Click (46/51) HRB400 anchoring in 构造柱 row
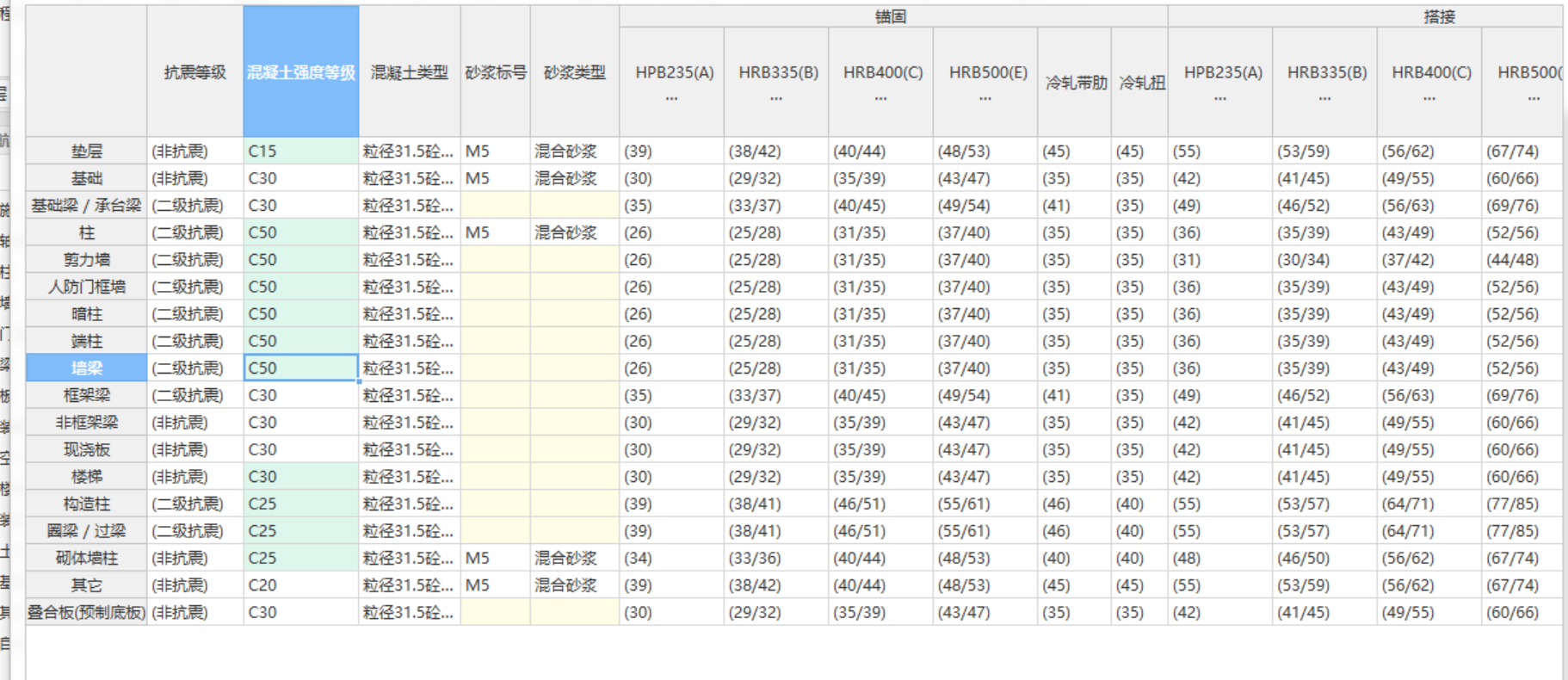The width and height of the screenshot is (1568, 680). click(x=881, y=504)
